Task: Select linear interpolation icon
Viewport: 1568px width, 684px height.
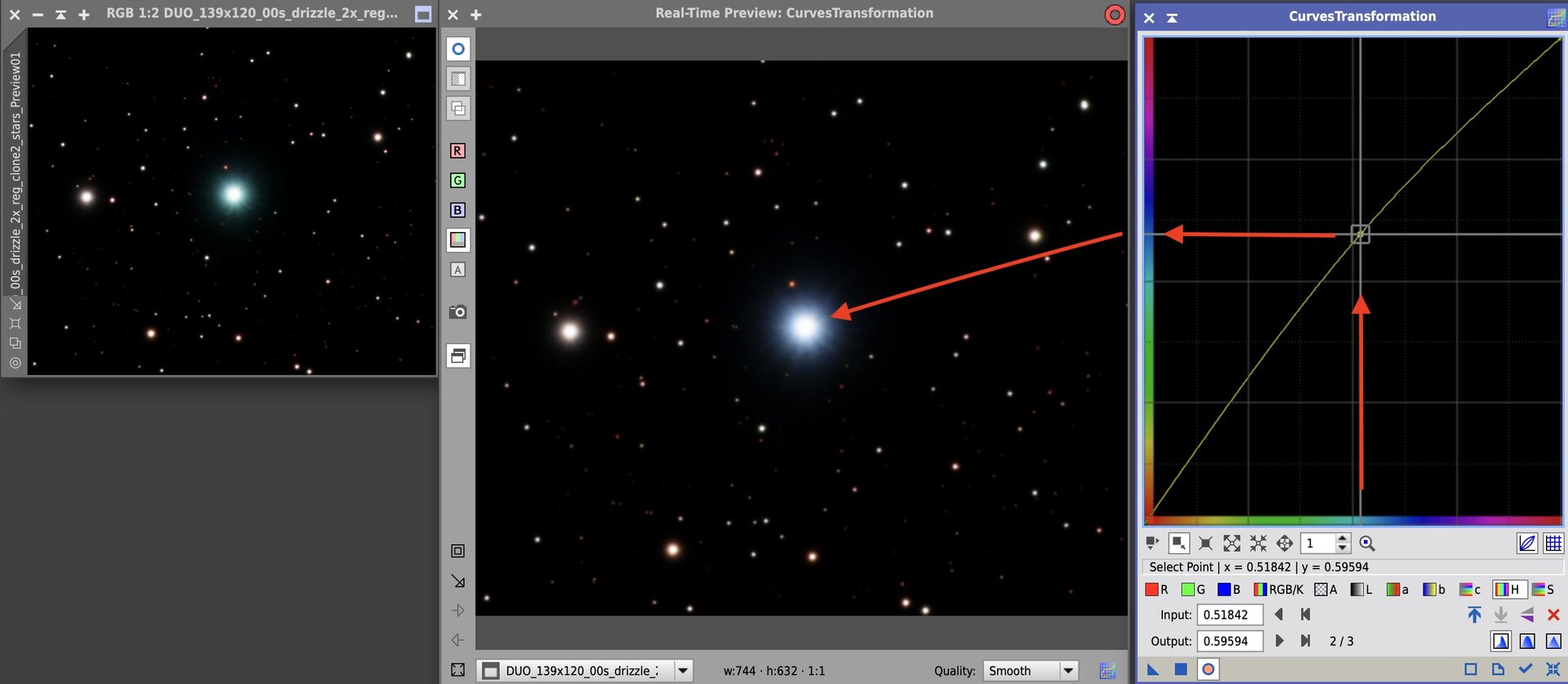Action: pos(1553,641)
